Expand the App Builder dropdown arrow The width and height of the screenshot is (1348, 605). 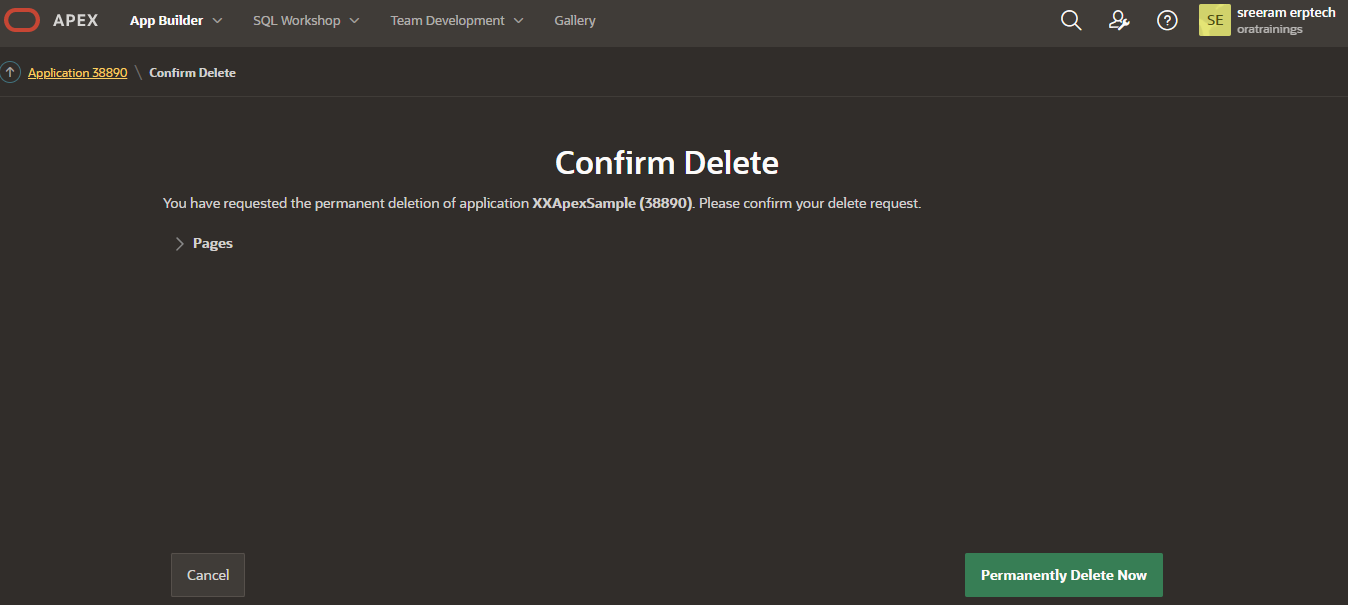(218, 21)
